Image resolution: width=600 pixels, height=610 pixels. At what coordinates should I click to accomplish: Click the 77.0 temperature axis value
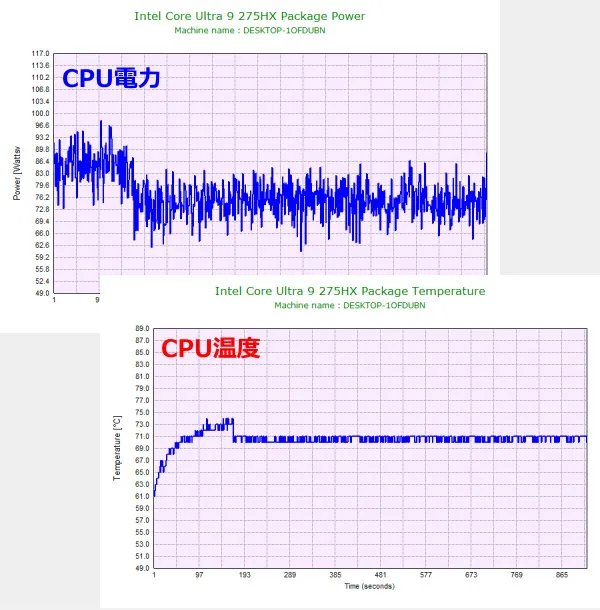(142, 401)
